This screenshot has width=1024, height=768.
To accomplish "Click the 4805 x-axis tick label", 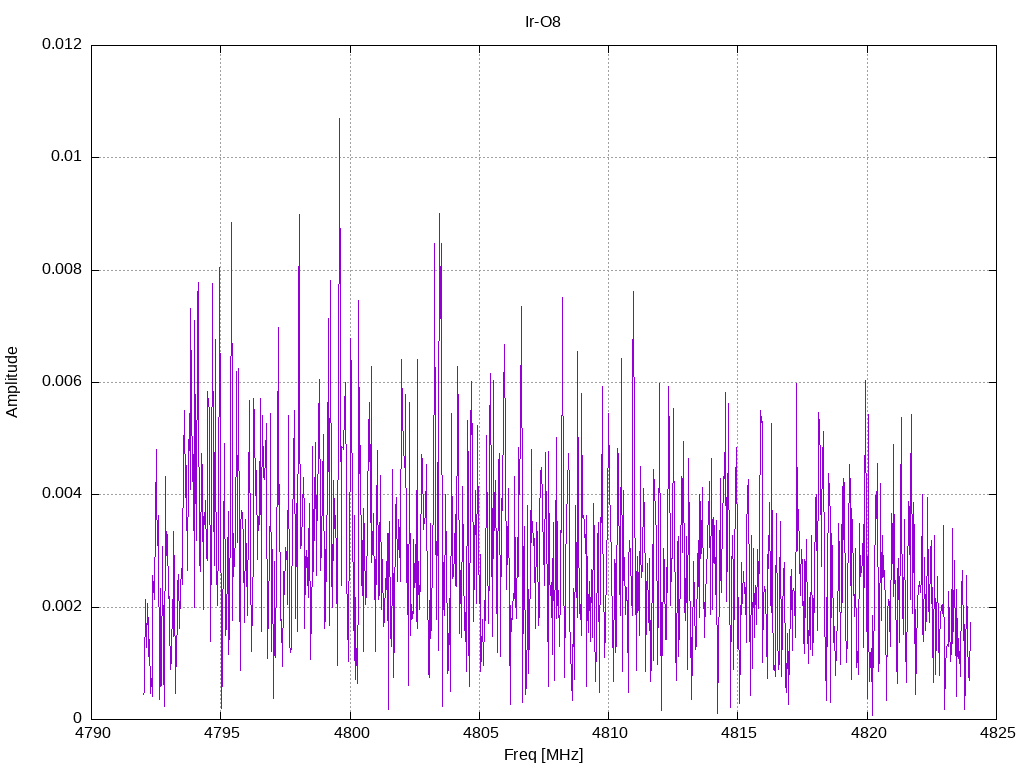I will (480, 733).
